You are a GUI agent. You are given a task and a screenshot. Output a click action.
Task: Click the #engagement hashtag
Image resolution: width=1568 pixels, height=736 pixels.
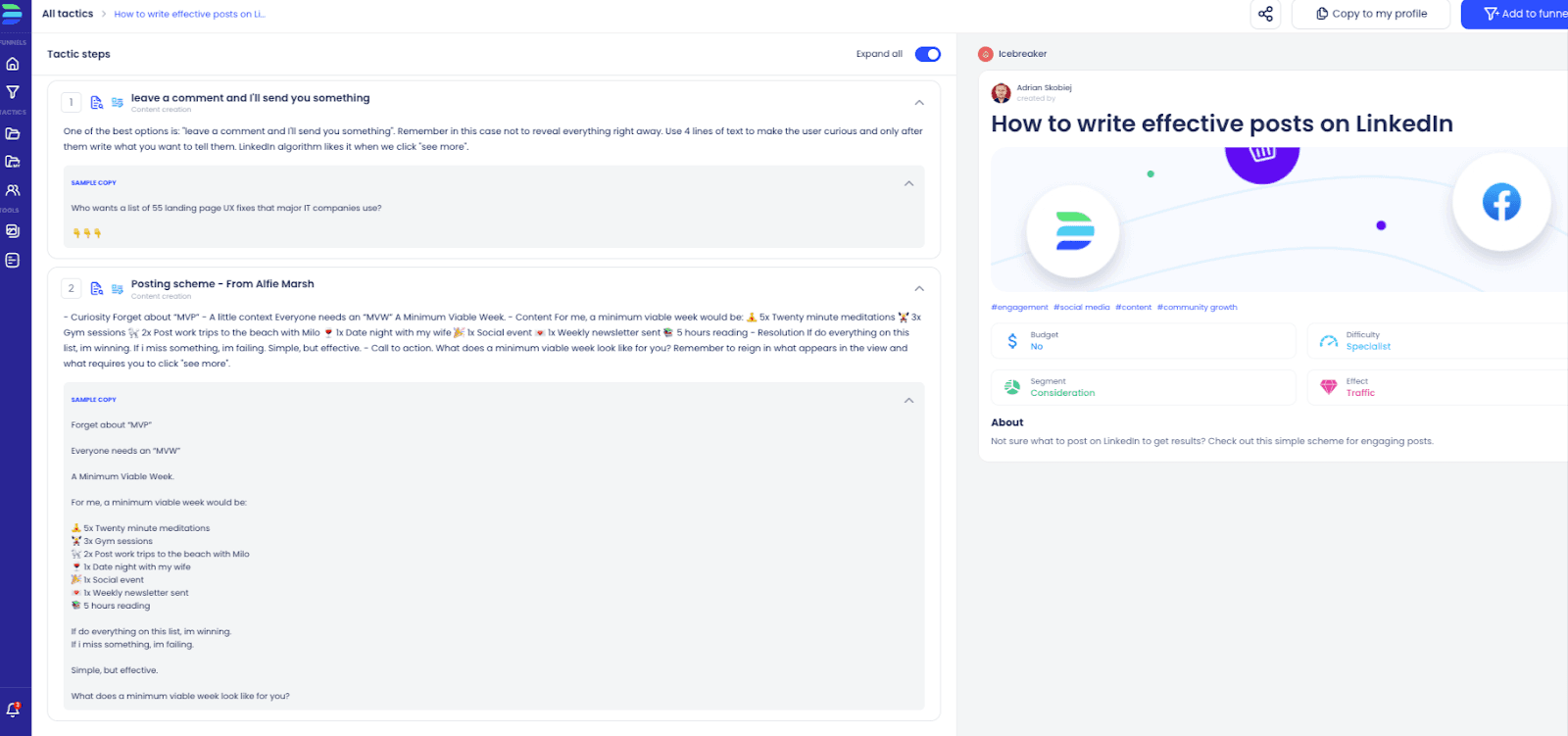(1019, 308)
